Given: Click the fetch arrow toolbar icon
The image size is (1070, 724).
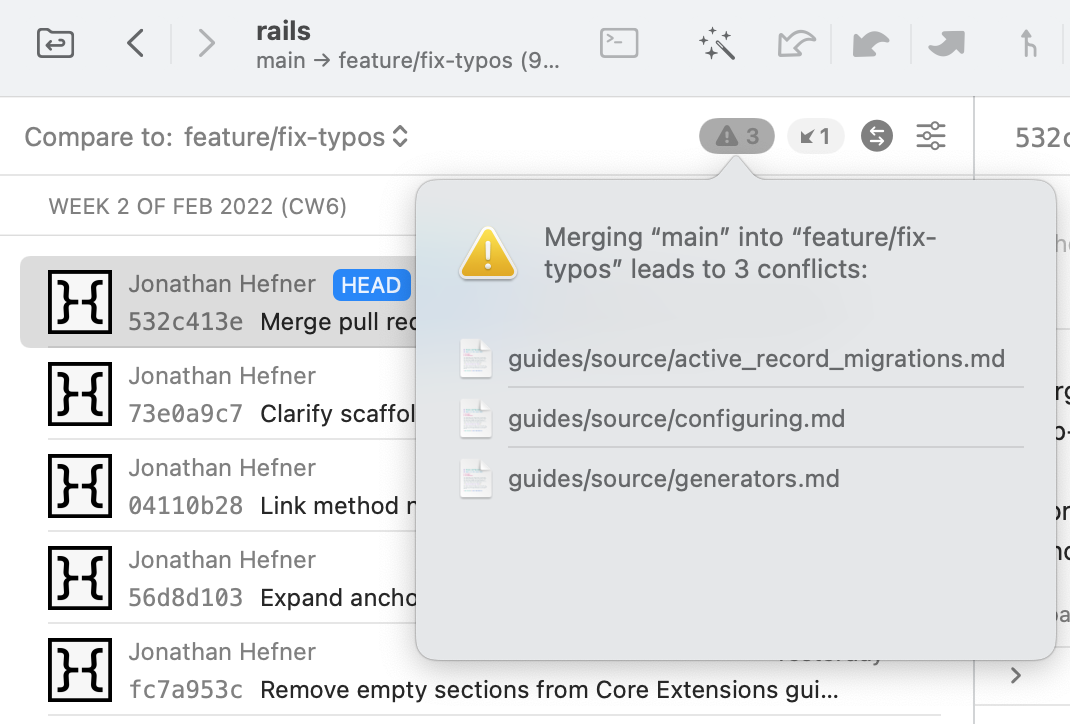Looking at the screenshot, I should pyautogui.click(x=796, y=43).
